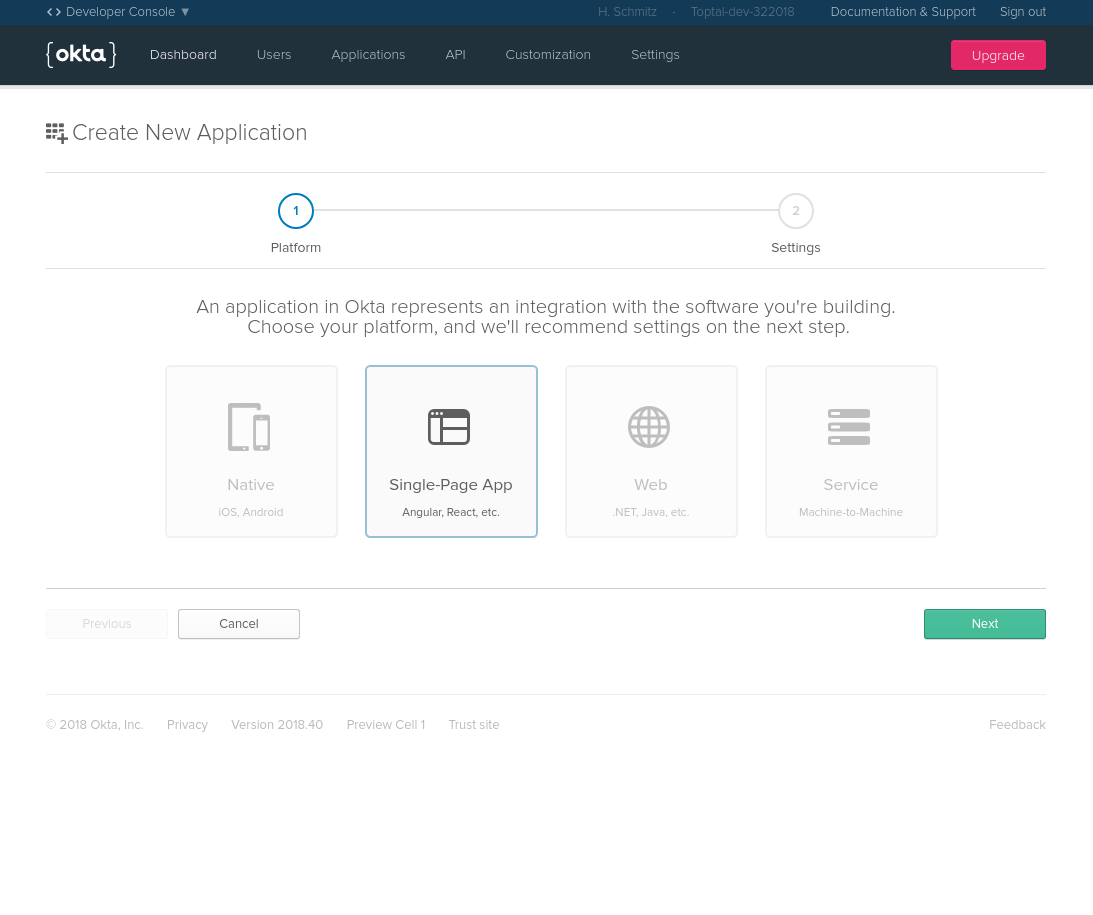1093x915 pixels.
Task: Open the Customization menu
Action: (x=548, y=55)
